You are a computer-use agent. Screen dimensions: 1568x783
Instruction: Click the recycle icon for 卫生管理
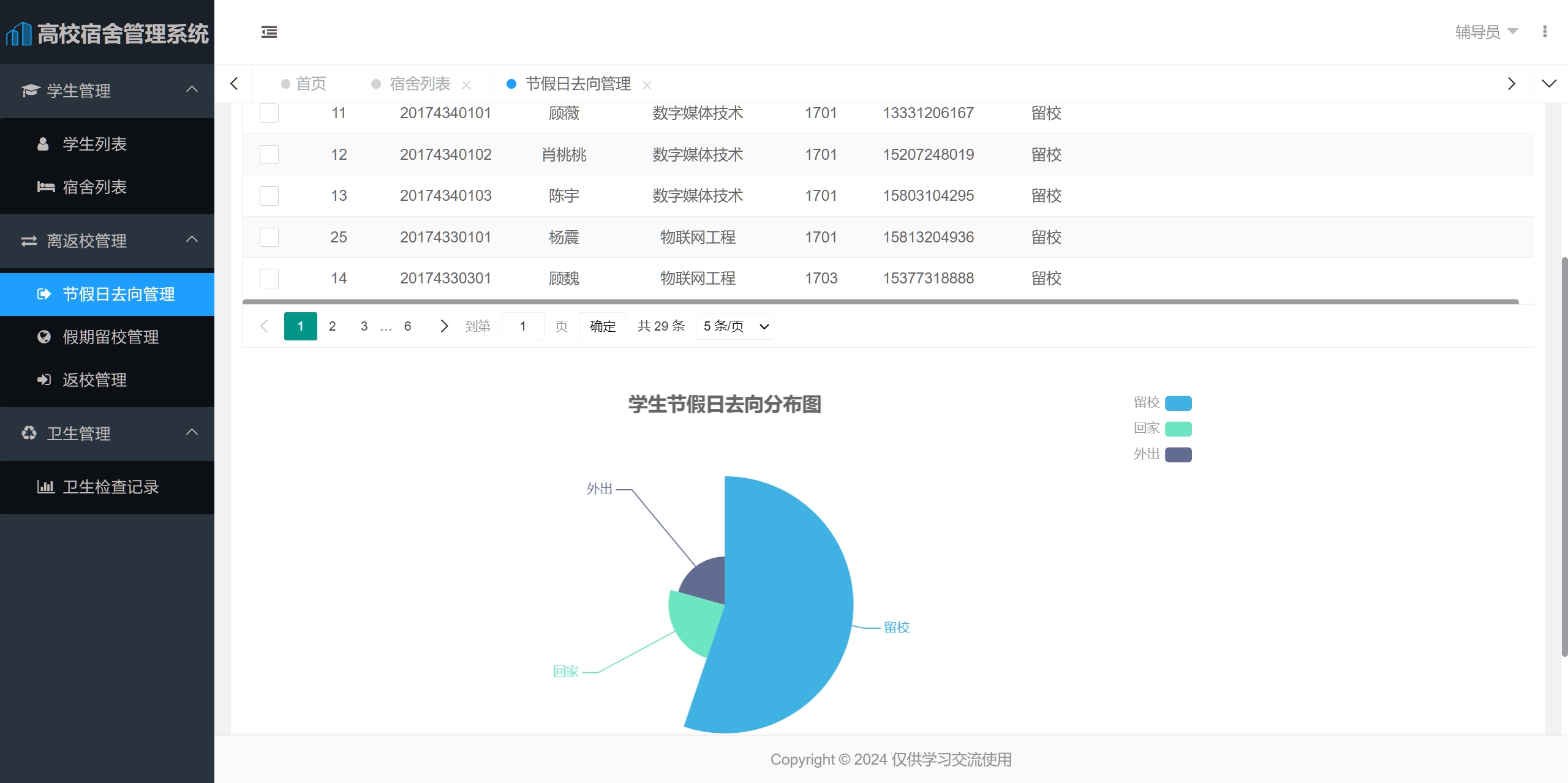pos(29,433)
